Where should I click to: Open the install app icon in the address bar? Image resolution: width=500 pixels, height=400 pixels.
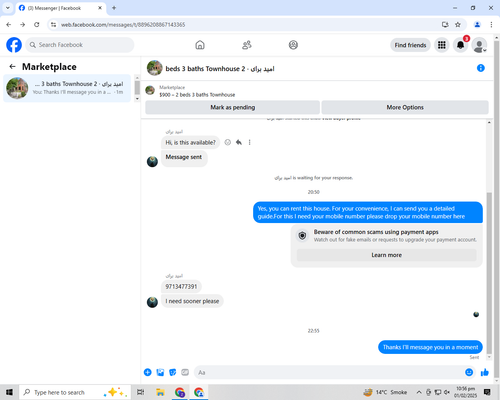[x=445, y=25]
